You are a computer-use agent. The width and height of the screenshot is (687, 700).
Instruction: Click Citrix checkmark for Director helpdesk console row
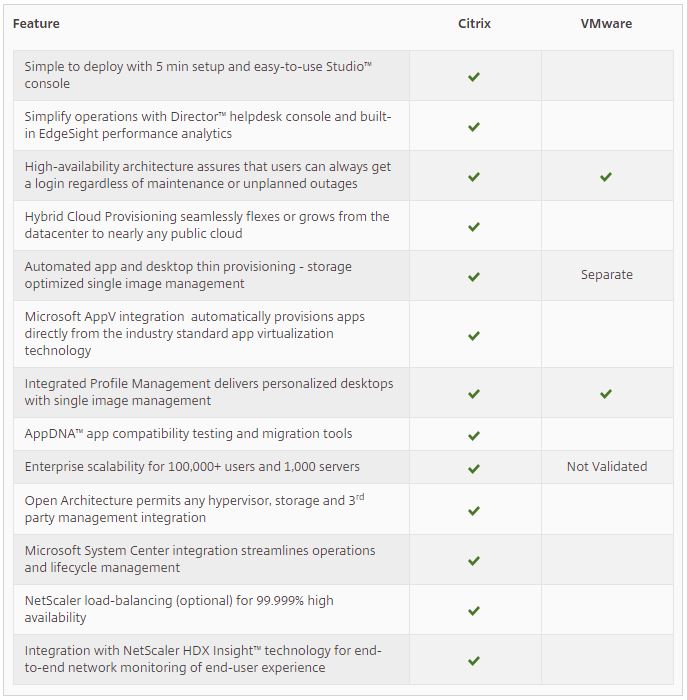[474, 127]
